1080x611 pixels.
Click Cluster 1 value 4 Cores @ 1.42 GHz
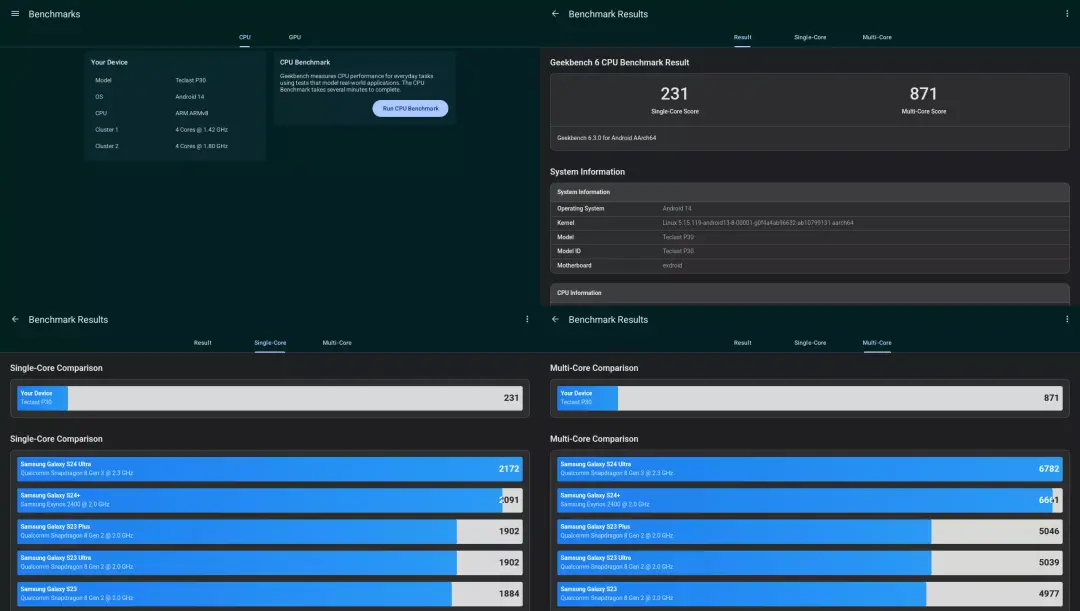tap(201, 130)
